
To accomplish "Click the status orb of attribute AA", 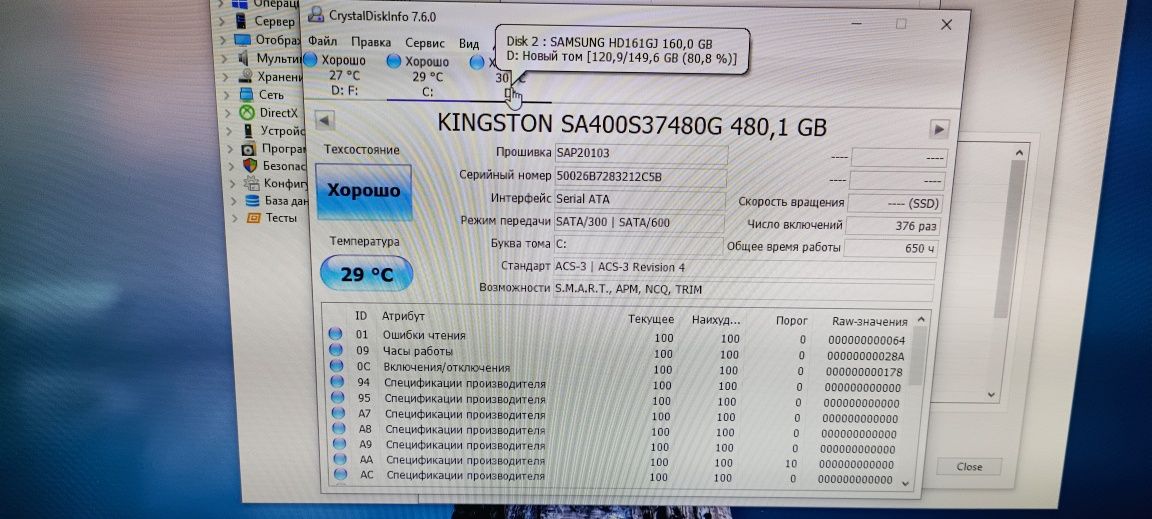I will [x=339, y=459].
